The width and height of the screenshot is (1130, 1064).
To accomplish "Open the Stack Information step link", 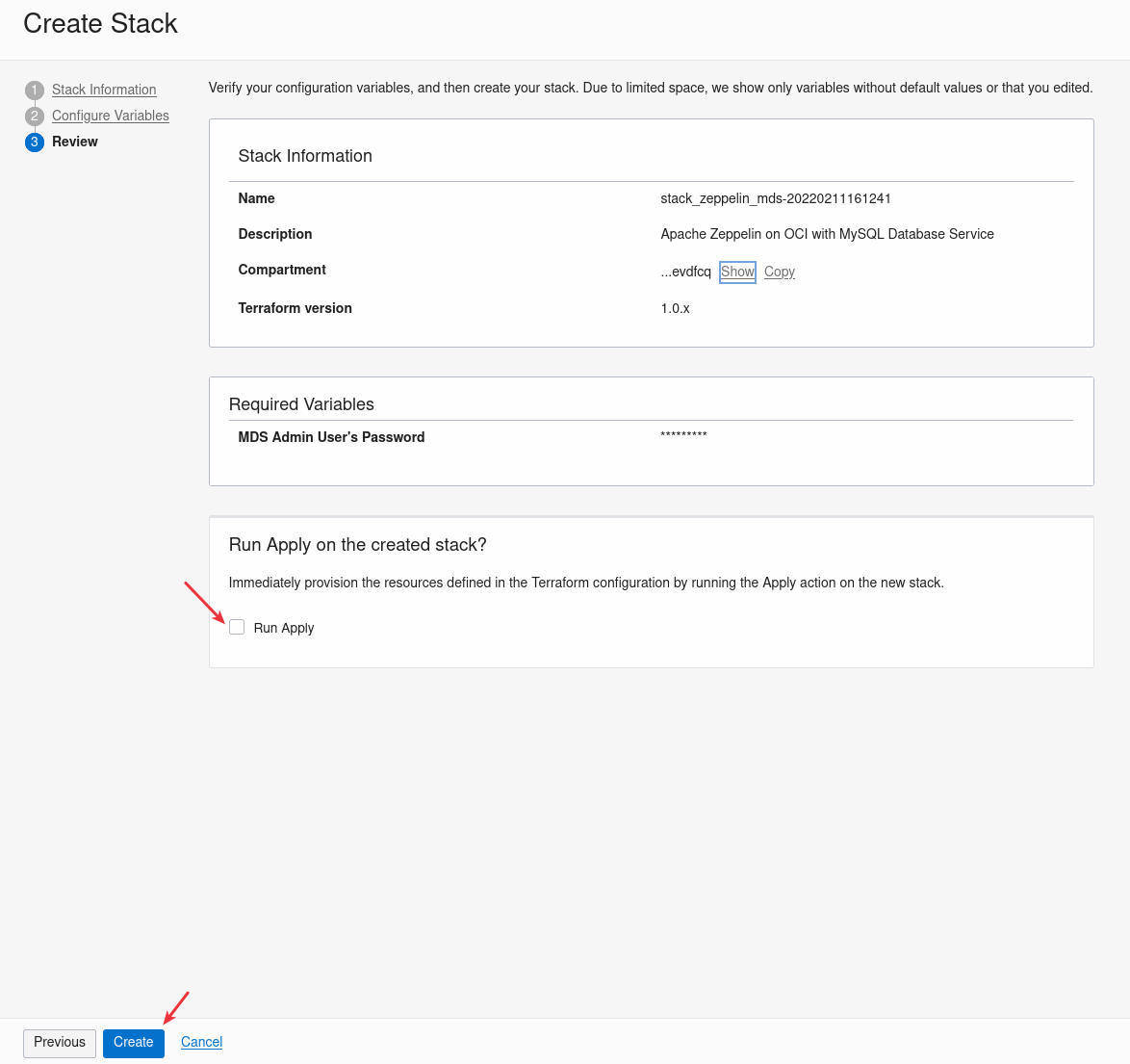I will 104,90.
